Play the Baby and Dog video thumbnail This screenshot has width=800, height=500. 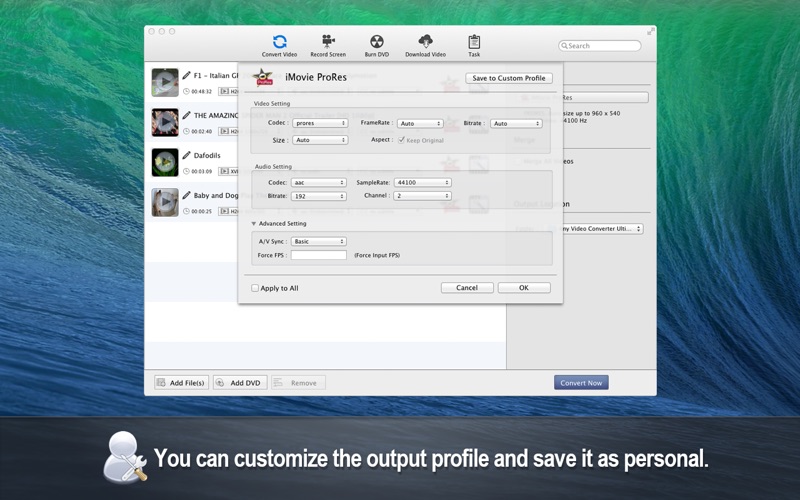click(x=165, y=202)
